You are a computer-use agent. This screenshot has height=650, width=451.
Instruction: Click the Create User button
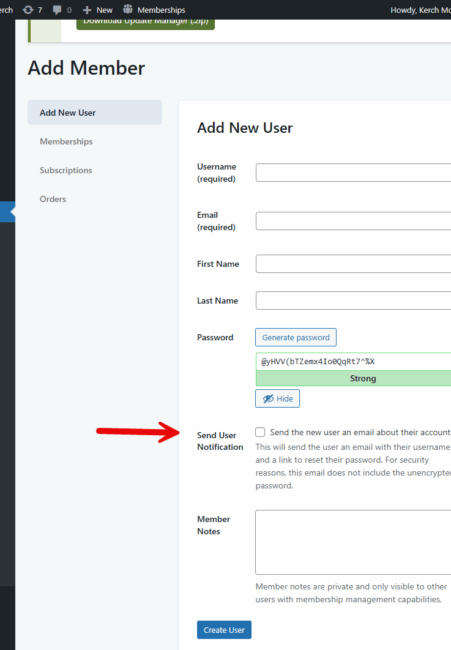[x=224, y=630]
